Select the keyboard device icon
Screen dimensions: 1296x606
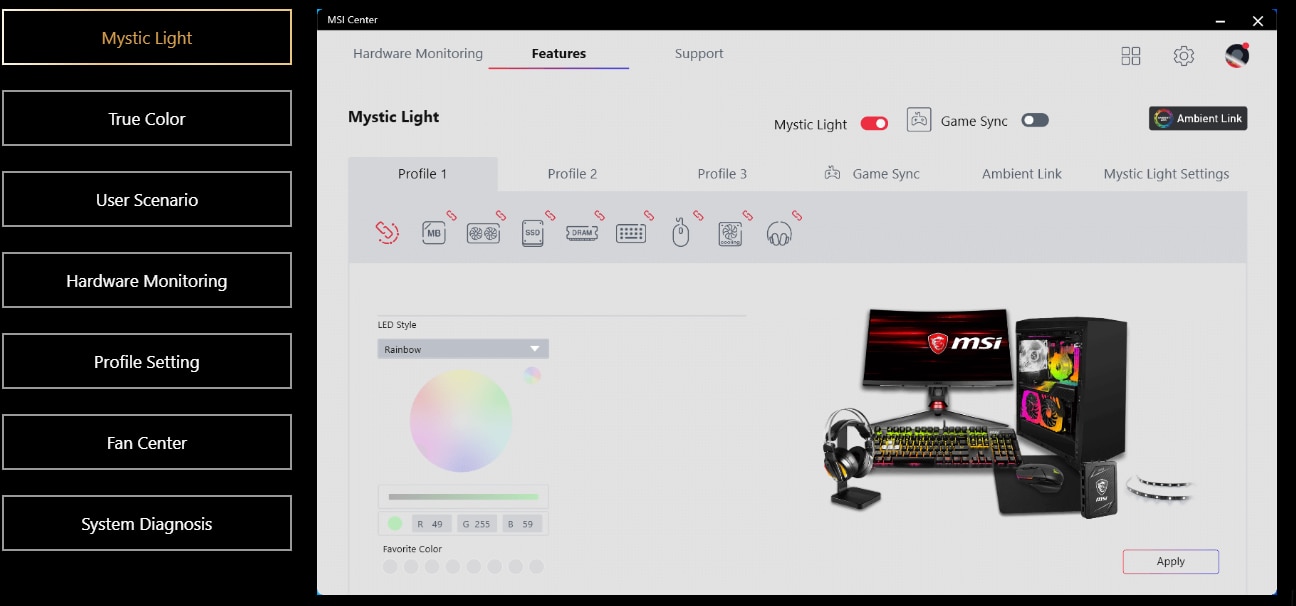(x=631, y=233)
